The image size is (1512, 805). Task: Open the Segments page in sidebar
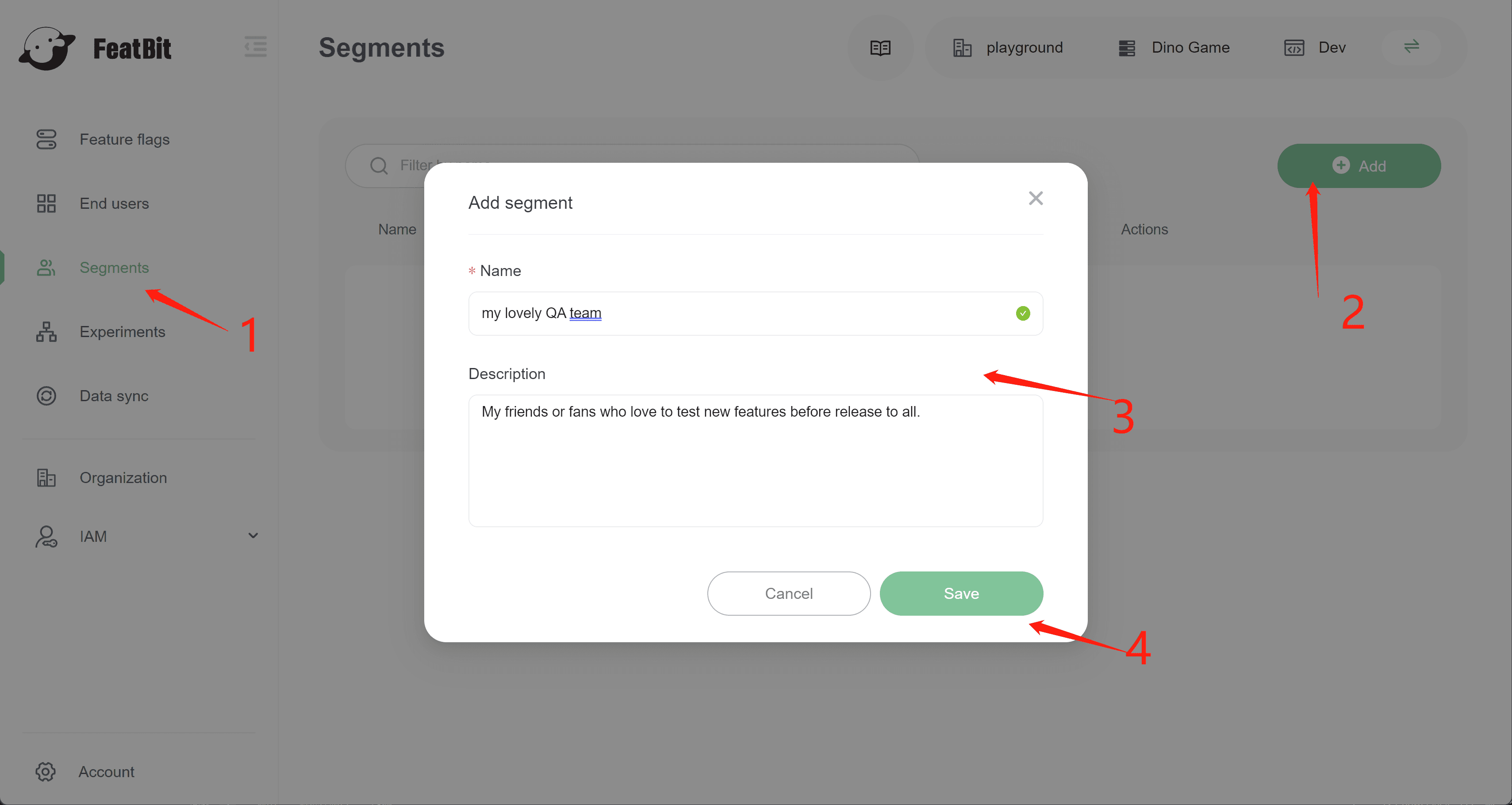click(x=114, y=268)
